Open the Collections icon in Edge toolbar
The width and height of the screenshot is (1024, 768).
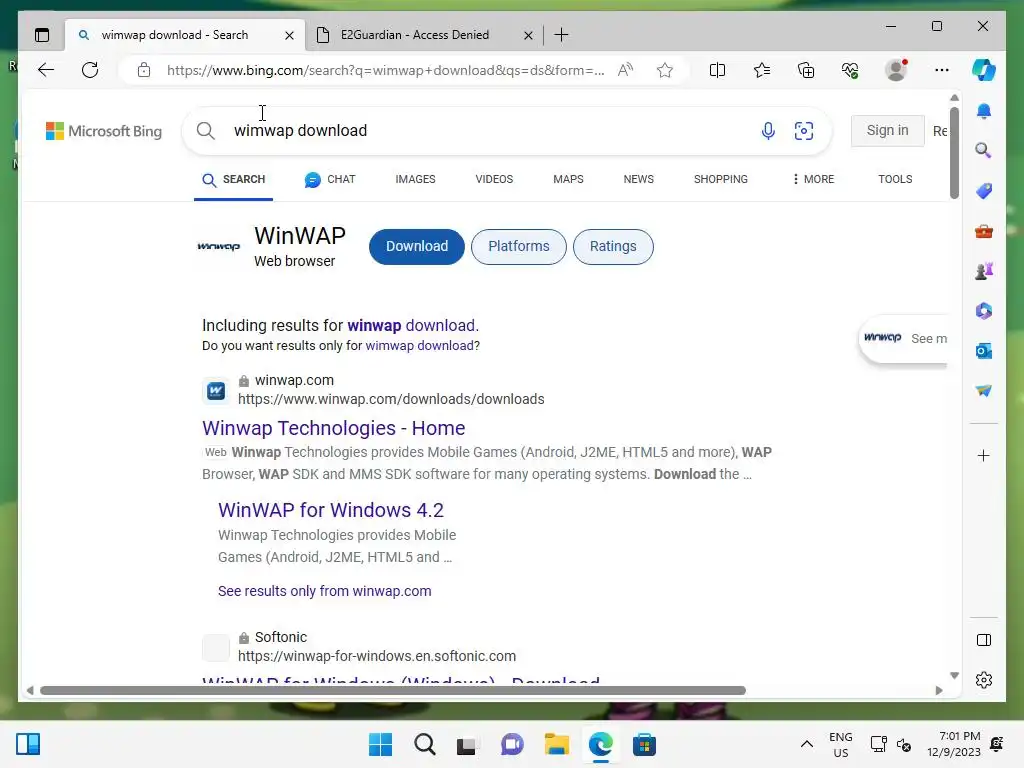(806, 70)
